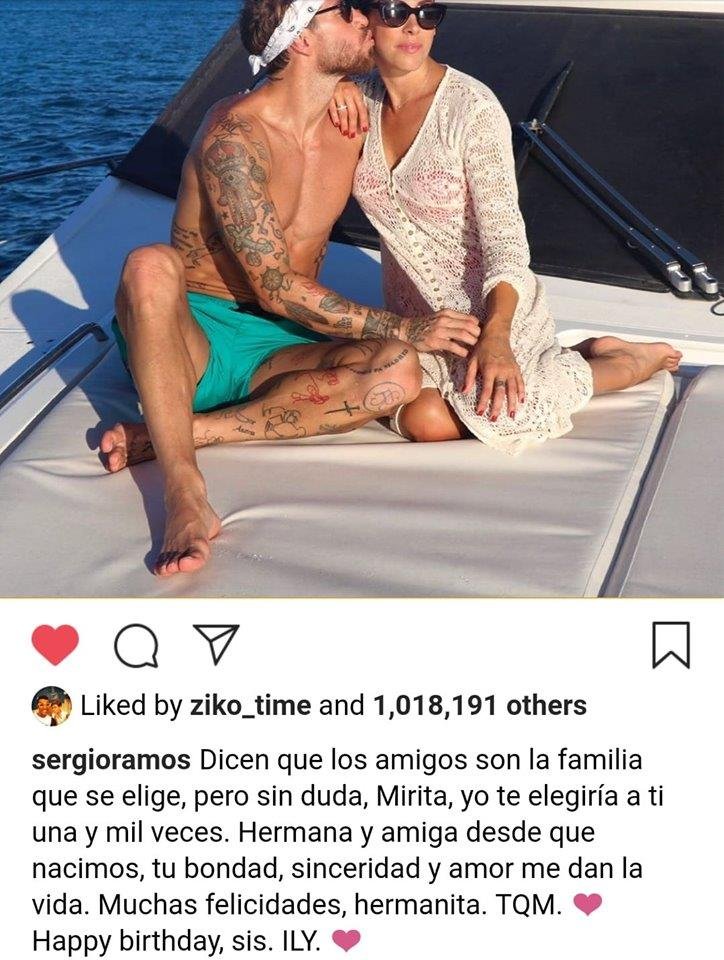This screenshot has height=960, width=724.
Task: Open the sergioramos profile from caption
Action: 111,761
